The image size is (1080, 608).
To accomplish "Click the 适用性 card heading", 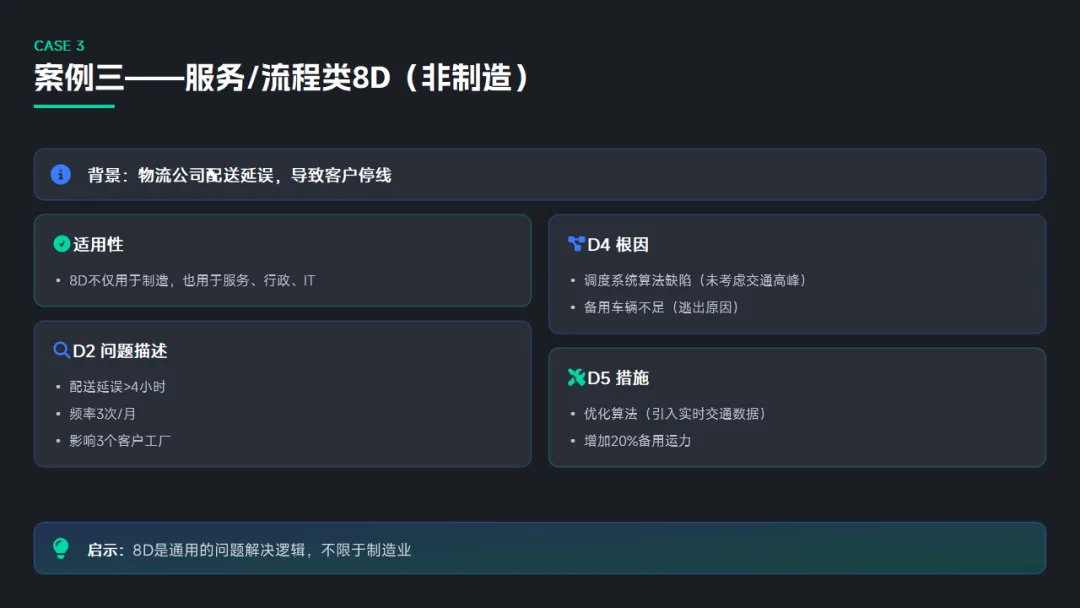I will 98,244.
